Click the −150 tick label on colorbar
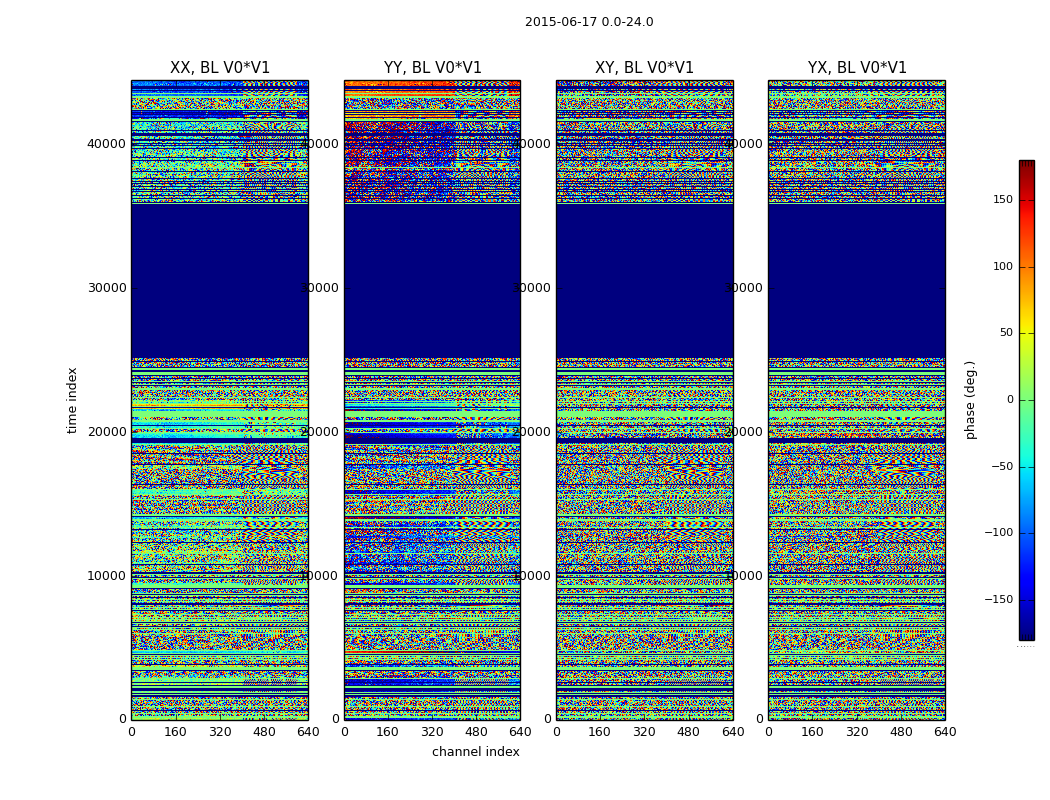This screenshot has width=1050, height=800. pyautogui.click(x=999, y=600)
